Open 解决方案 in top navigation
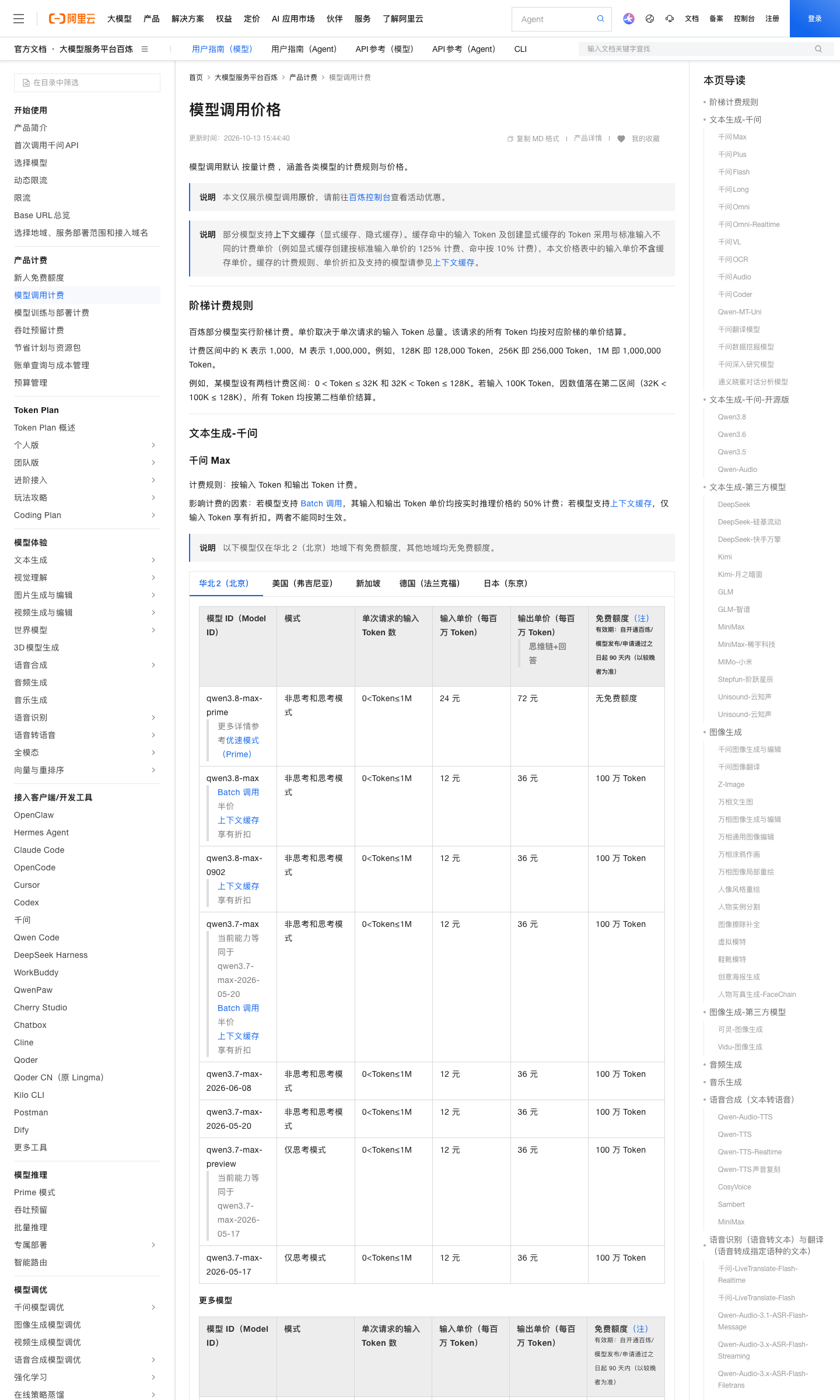840x1400 pixels. click(188, 19)
